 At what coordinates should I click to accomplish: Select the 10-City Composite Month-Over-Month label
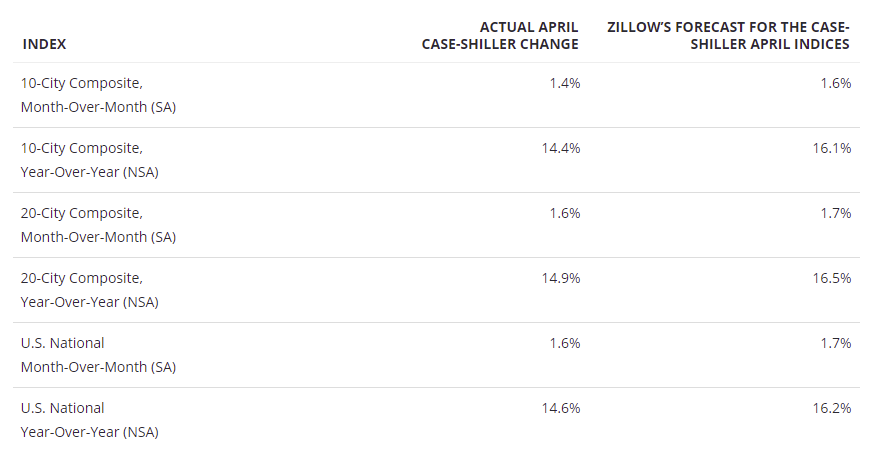pos(99,95)
